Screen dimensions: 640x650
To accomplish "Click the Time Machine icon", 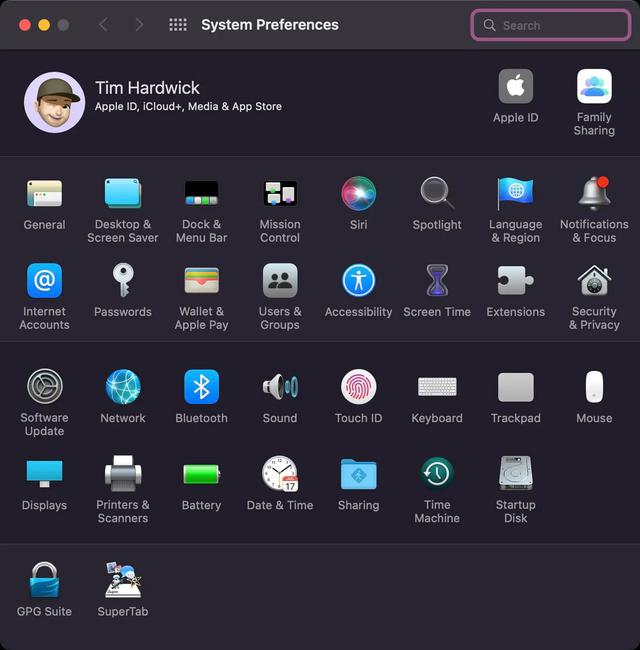I will click(437, 473).
